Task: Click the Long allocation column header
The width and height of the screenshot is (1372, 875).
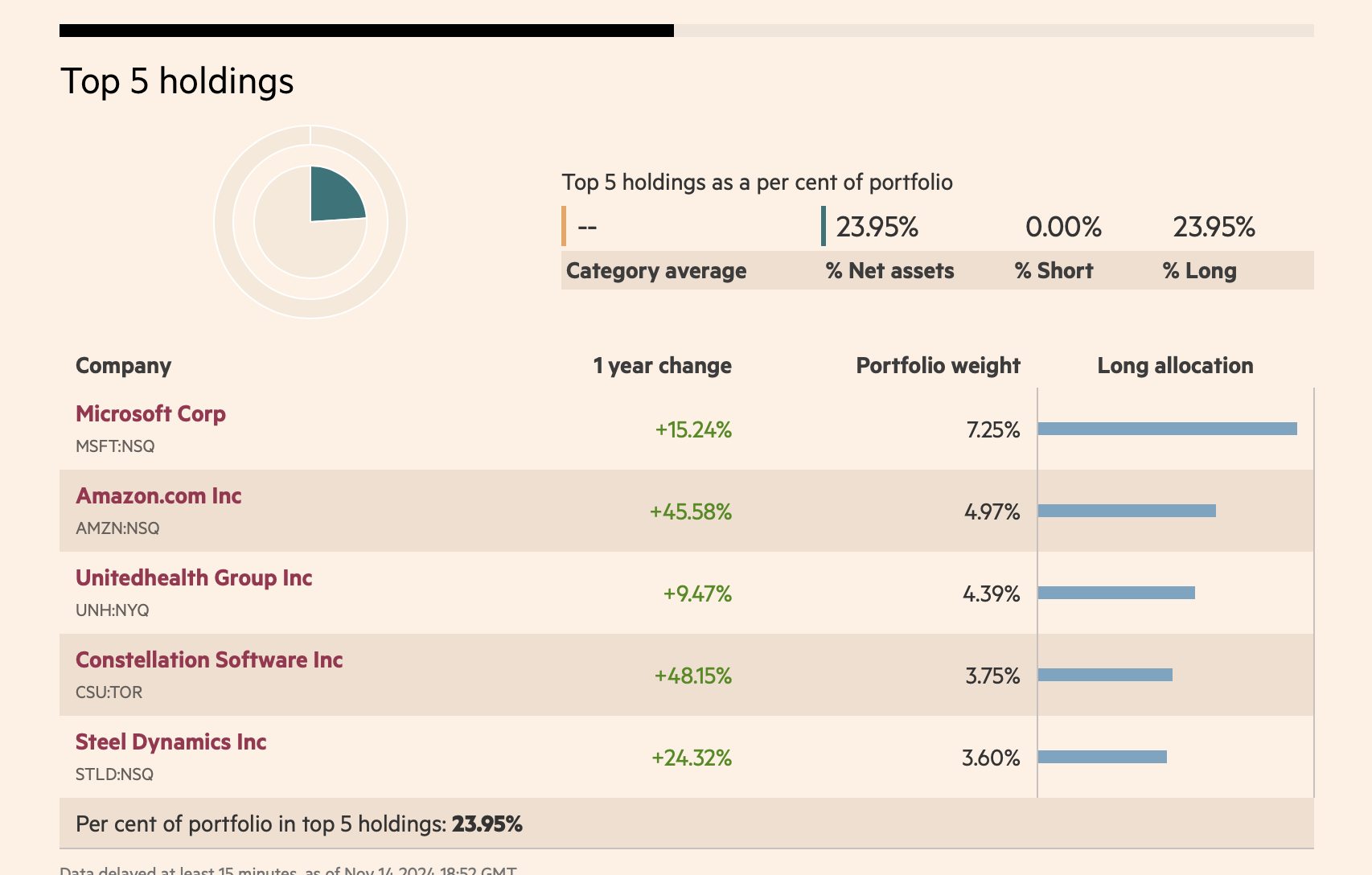Action: click(x=1175, y=366)
